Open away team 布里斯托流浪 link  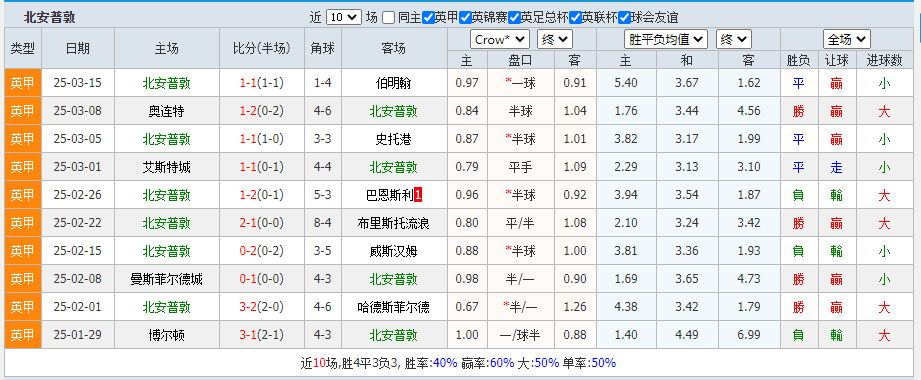[394, 223]
